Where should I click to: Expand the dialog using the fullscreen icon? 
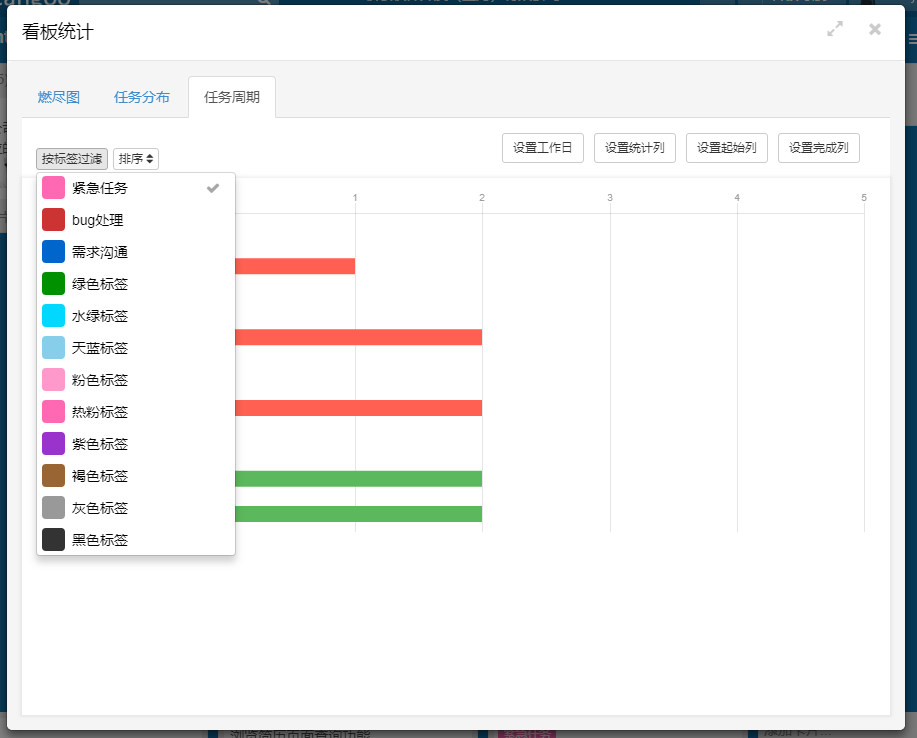pos(835,29)
